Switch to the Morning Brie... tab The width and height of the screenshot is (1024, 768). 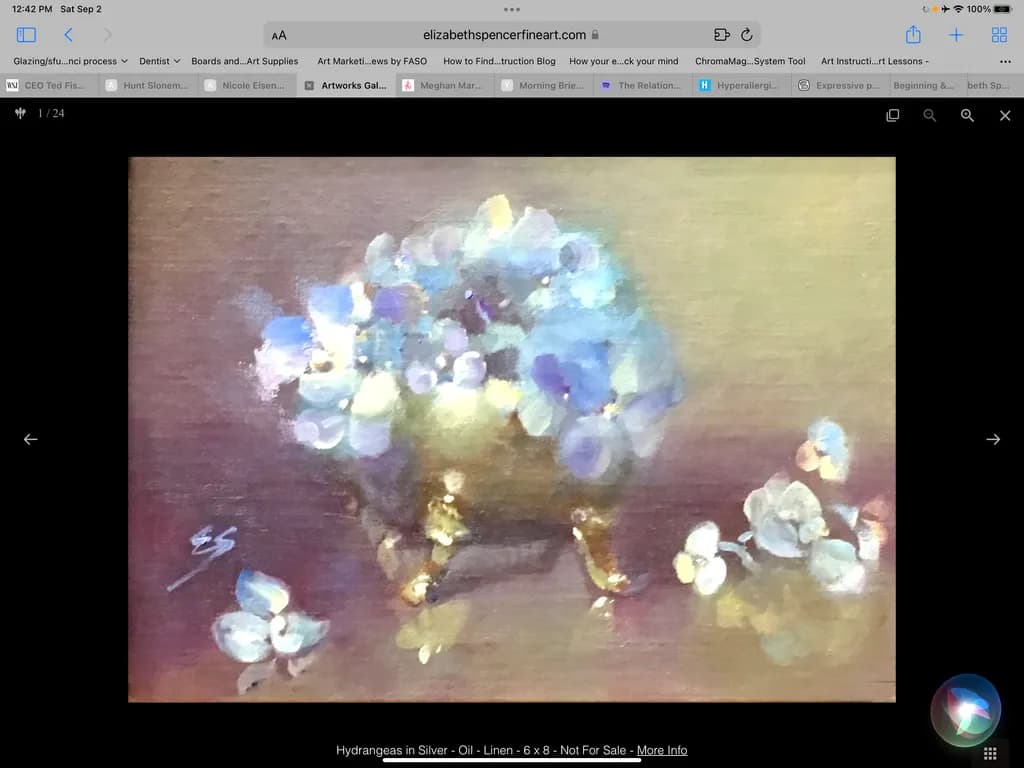pyautogui.click(x=543, y=86)
